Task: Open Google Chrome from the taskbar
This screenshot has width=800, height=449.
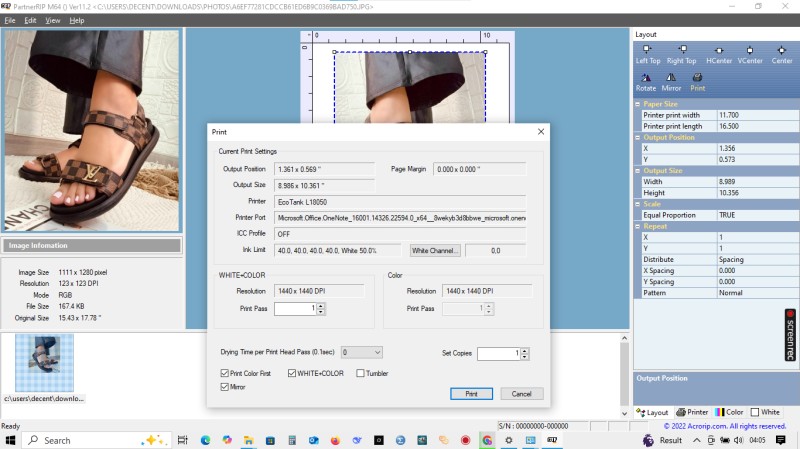Action: pos(487,440)
